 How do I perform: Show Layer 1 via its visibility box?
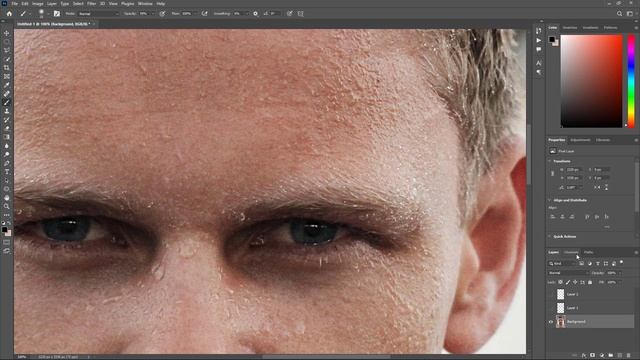pyautogui.click(x=551, y=308)
